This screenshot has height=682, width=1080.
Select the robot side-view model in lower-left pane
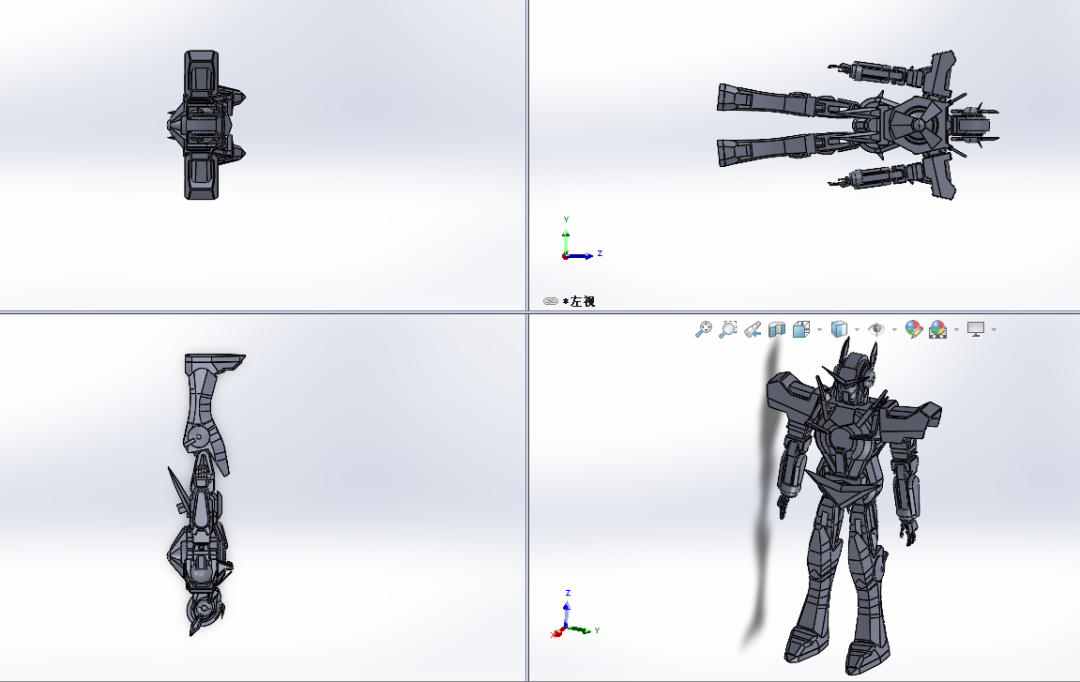tap(205, 494)
